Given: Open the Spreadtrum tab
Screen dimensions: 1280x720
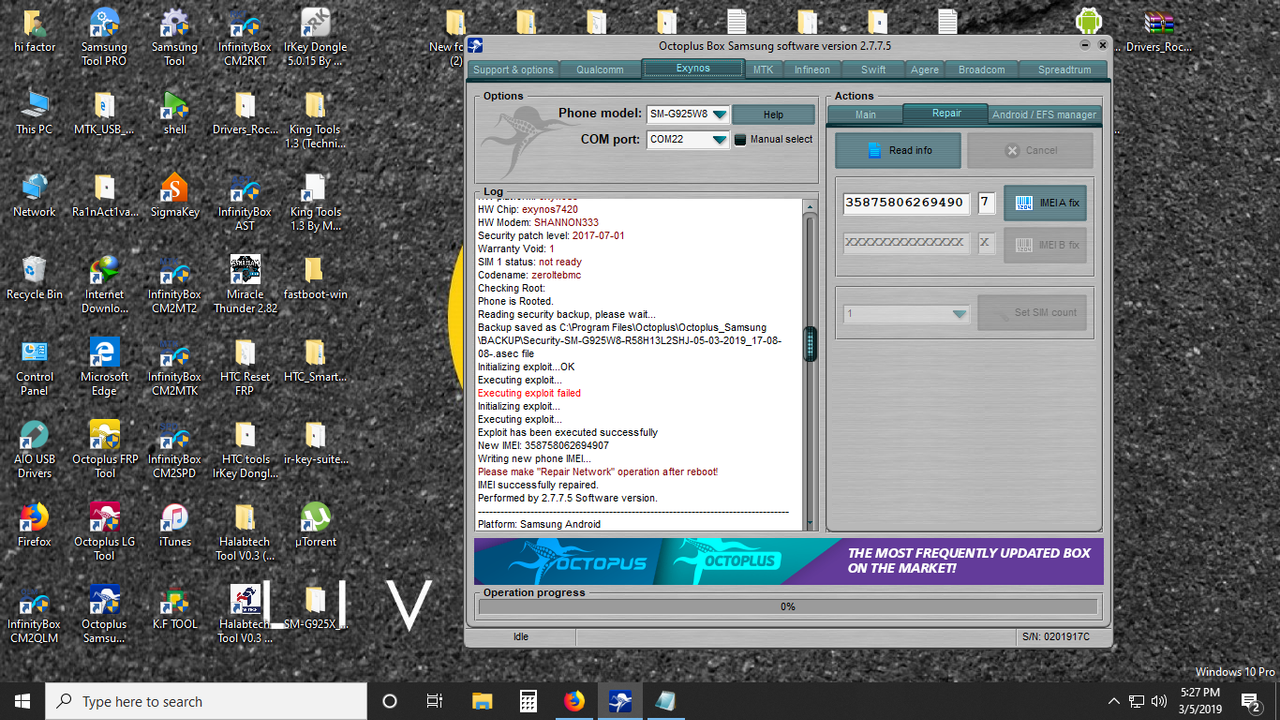Looking at the screenshot, I should (1064, 69).
